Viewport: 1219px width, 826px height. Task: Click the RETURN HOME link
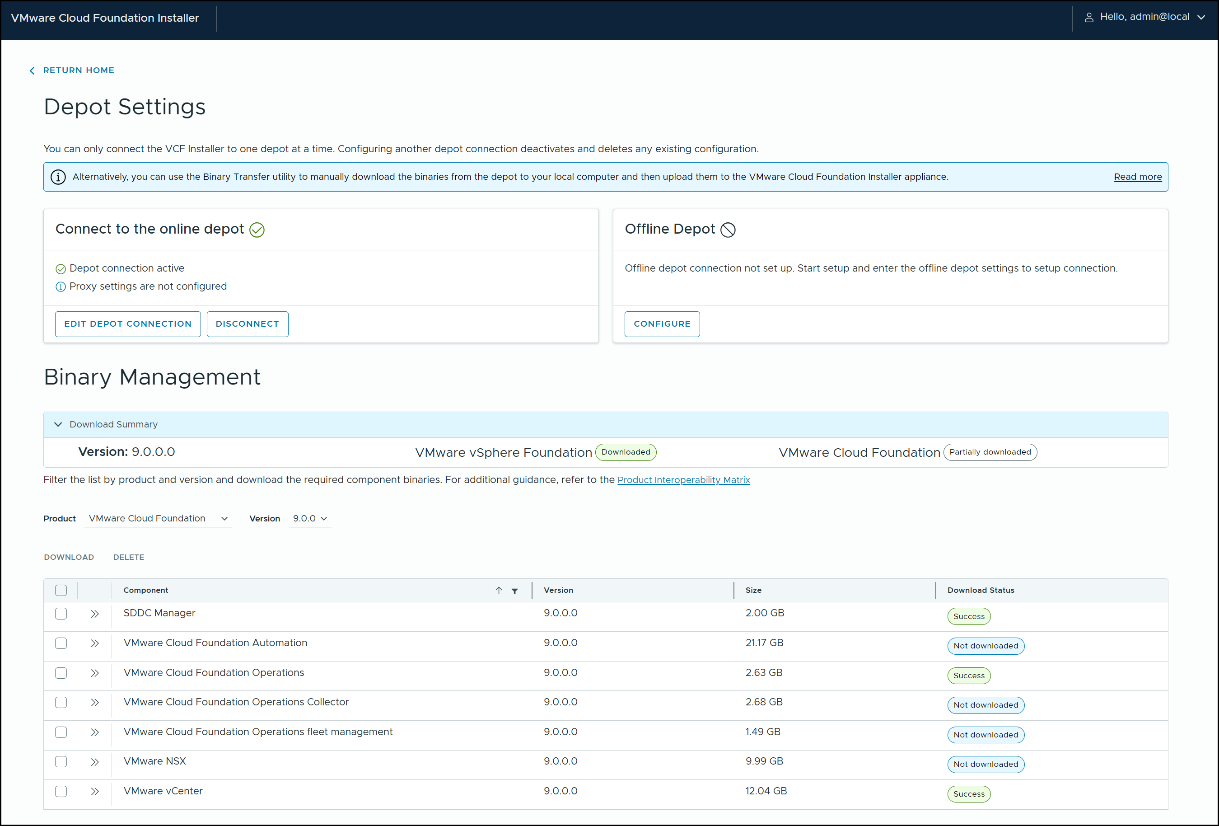(79, 70)
